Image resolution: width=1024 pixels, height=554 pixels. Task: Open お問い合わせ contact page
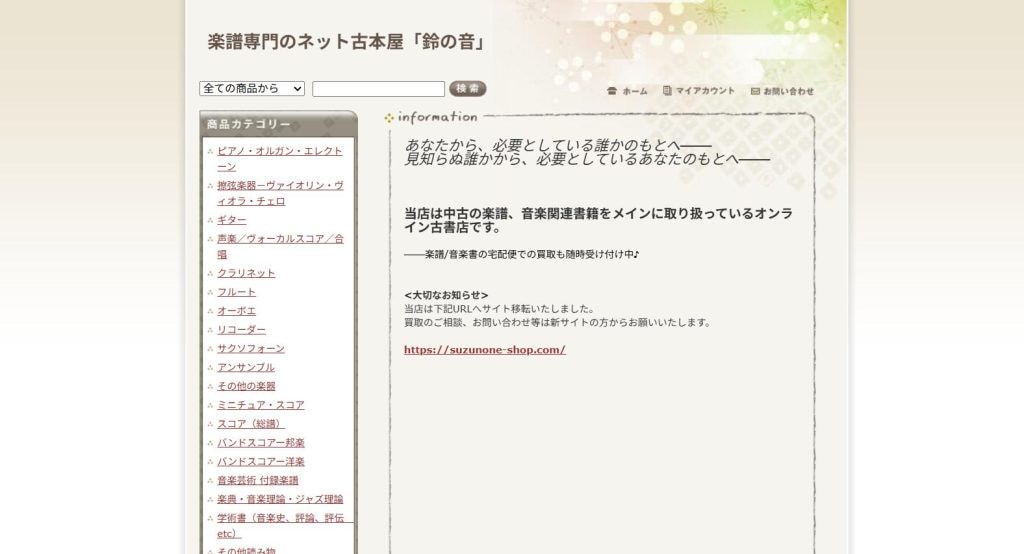[788, 91]
